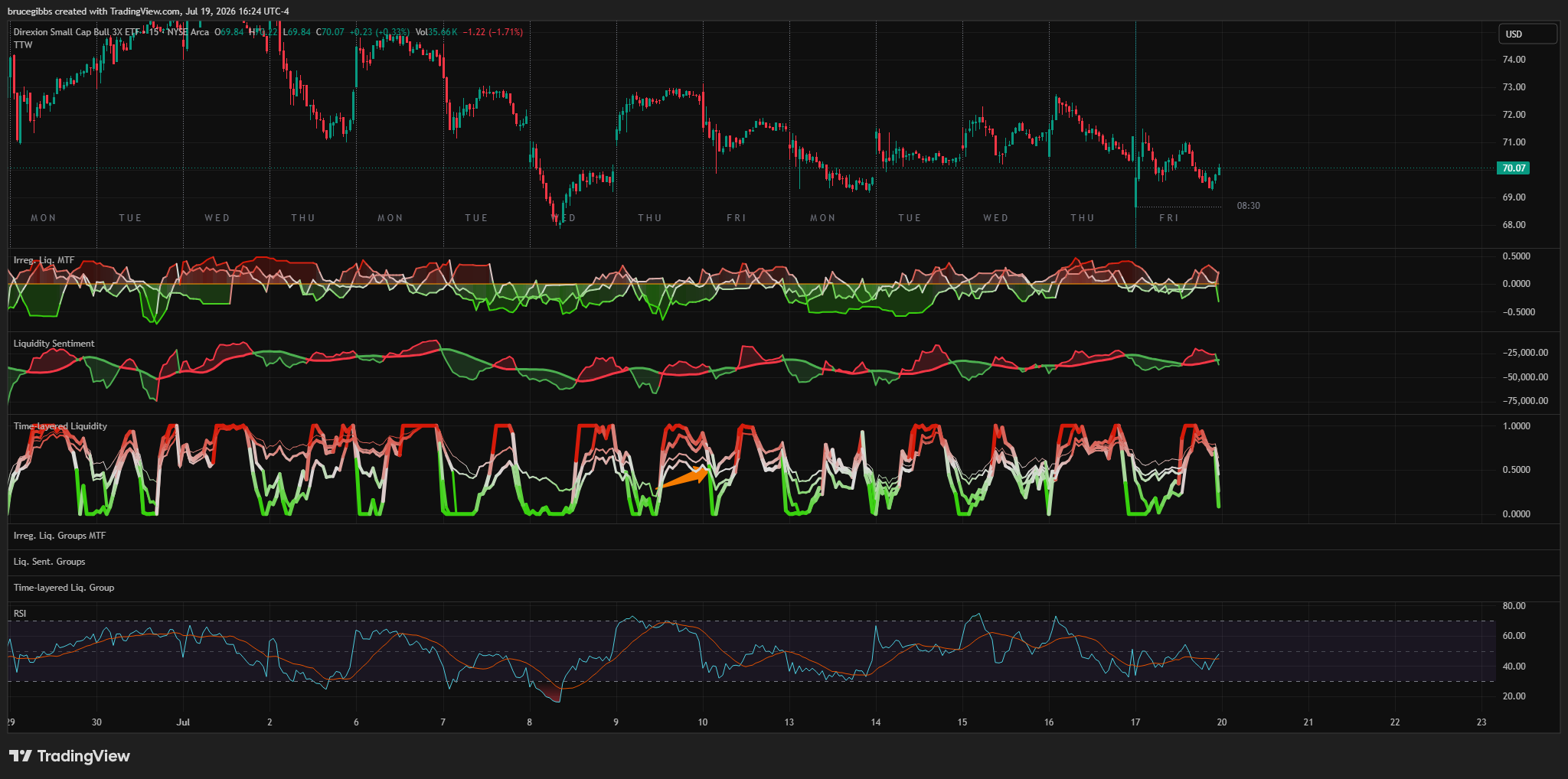Click the Time-layered Liq. Group pane label
This screenshot has width=1568, height=779.
[x=64, y=588]
